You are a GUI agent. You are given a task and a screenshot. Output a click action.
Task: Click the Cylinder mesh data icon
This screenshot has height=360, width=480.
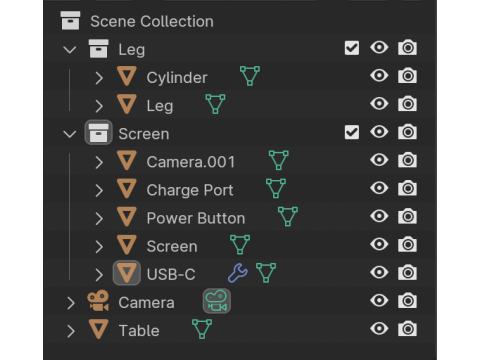click(x=250, y=76)
